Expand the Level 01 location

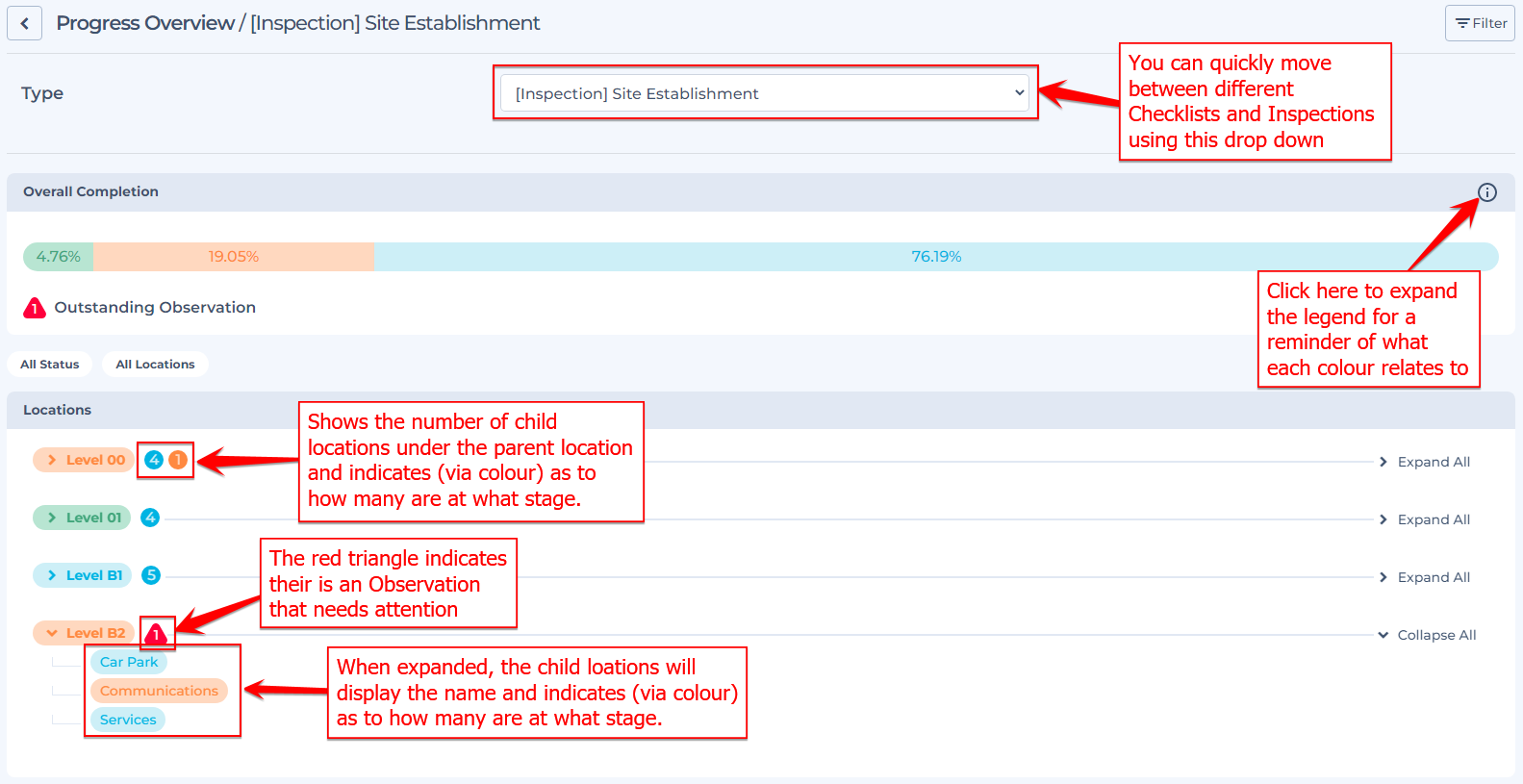pos(84,518)
